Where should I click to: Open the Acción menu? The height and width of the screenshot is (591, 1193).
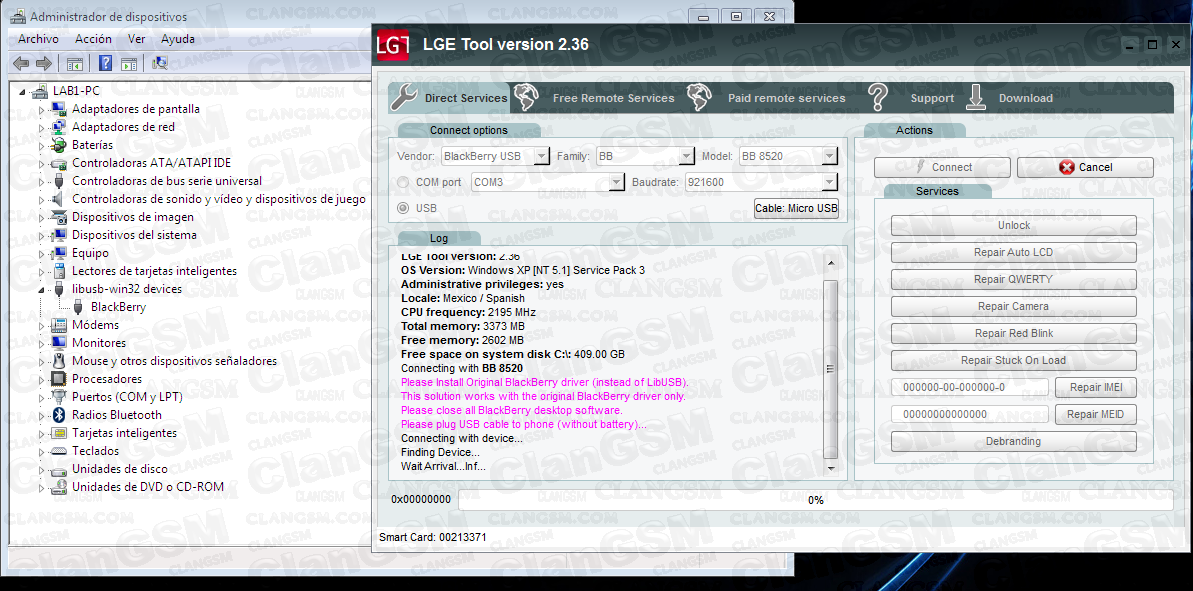coord(94,39)
